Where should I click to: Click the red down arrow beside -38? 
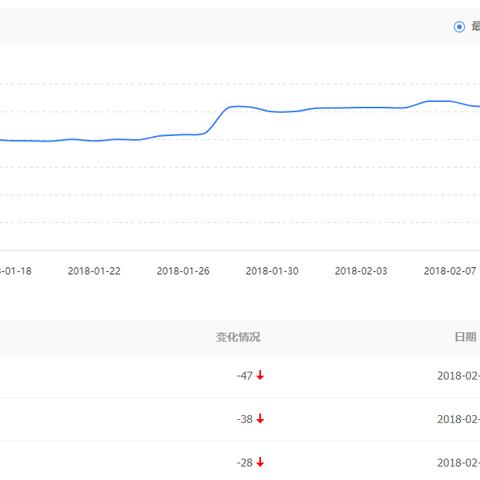click(x=260, y=419)
